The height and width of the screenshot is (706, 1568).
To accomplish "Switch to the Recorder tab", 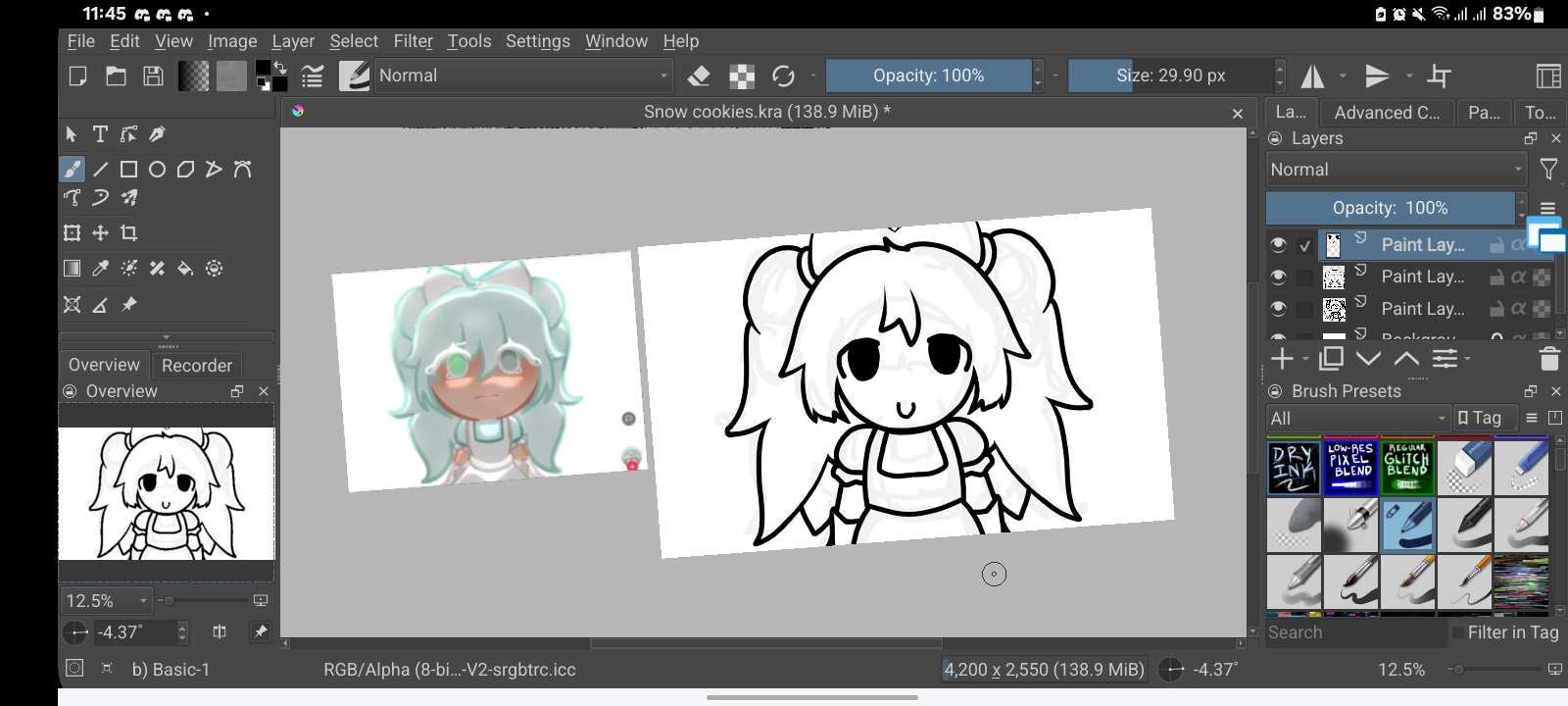I will pyautogui.click(x=197, y=366).
